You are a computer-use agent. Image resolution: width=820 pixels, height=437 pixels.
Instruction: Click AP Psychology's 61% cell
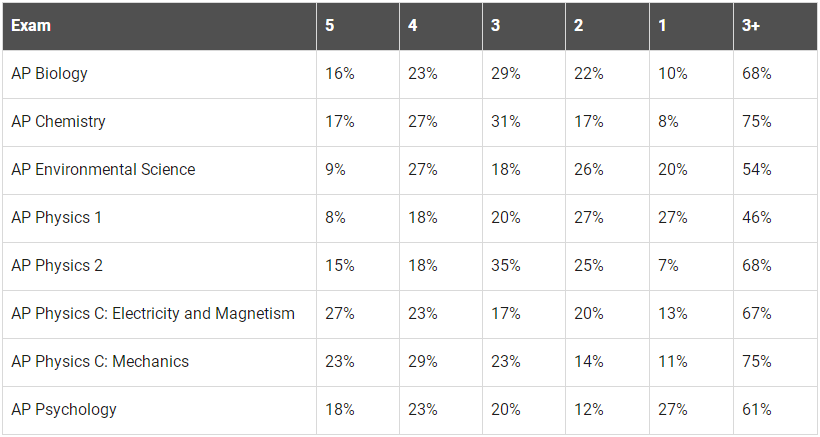click(757, 410)
